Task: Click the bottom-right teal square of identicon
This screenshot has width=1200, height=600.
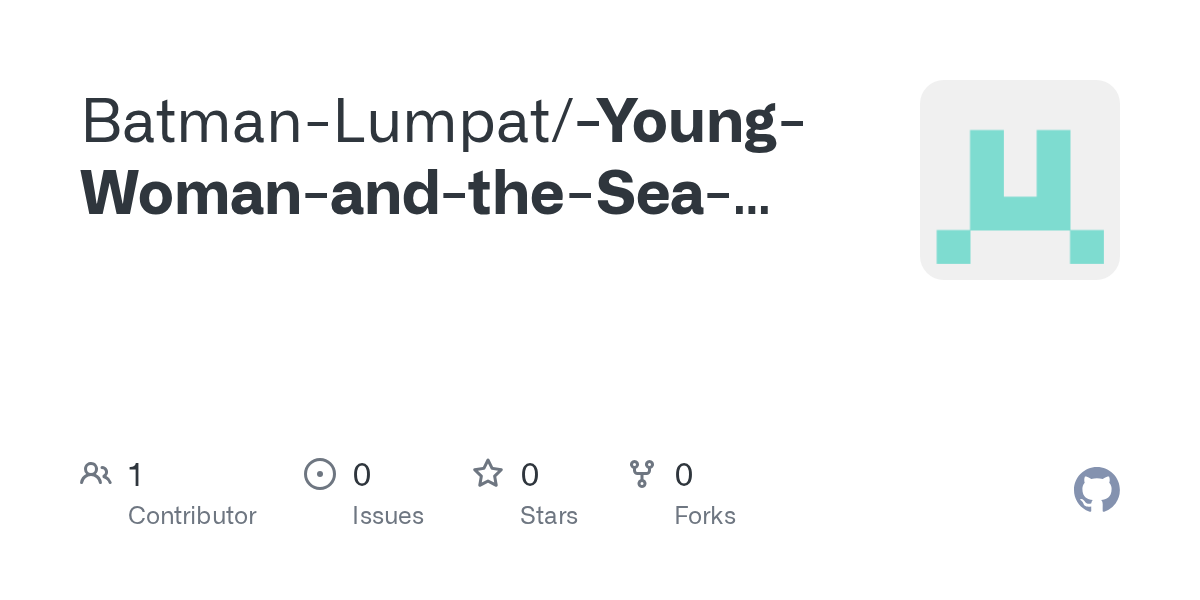Action: click(1086, 246)
